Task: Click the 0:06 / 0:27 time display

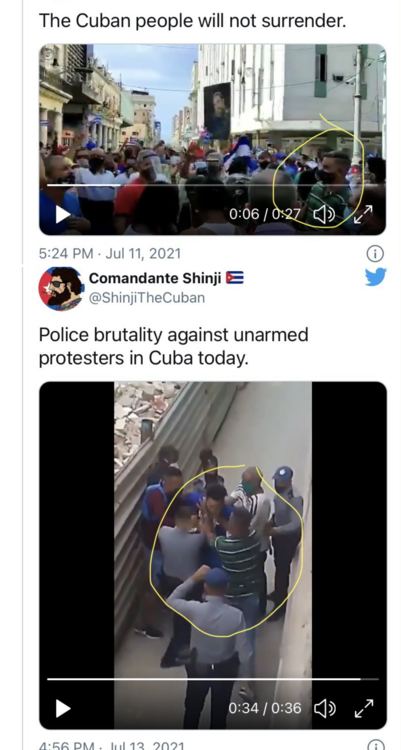Action: click(x=264, y=215)
